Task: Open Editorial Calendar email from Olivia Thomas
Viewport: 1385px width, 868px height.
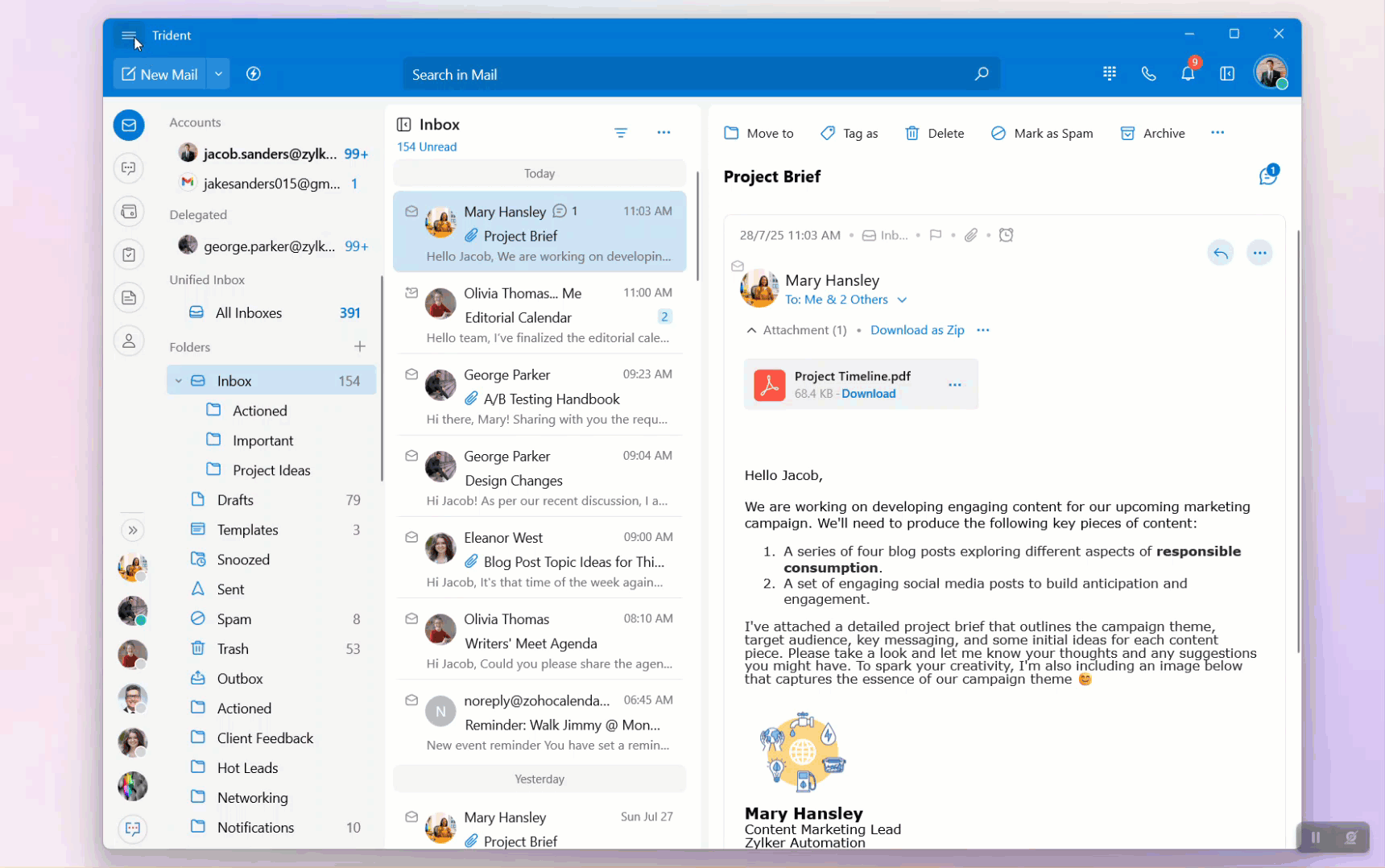Action: (x=540, y=314)
